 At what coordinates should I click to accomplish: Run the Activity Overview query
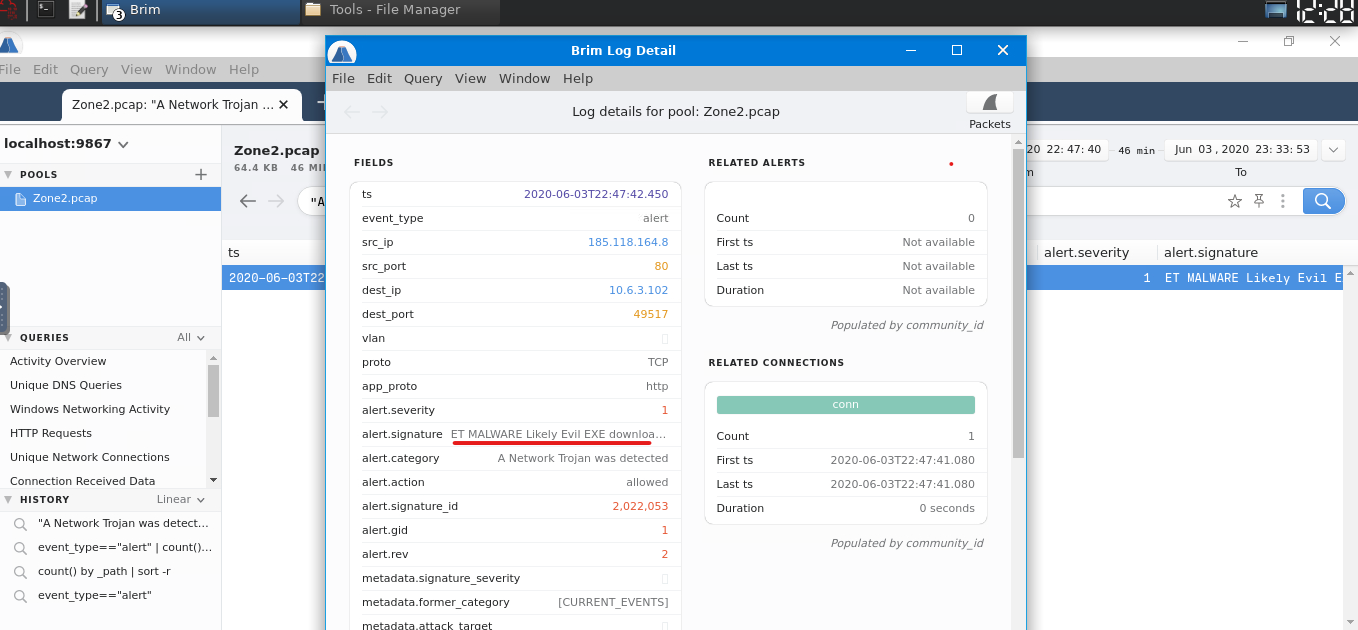pyautogui.click(x=58, y=361)
